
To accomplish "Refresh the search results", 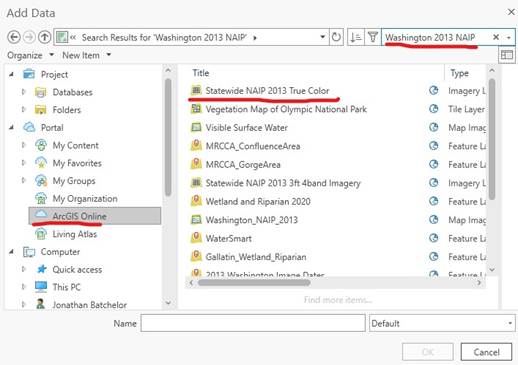I will (x=336, y=37).
